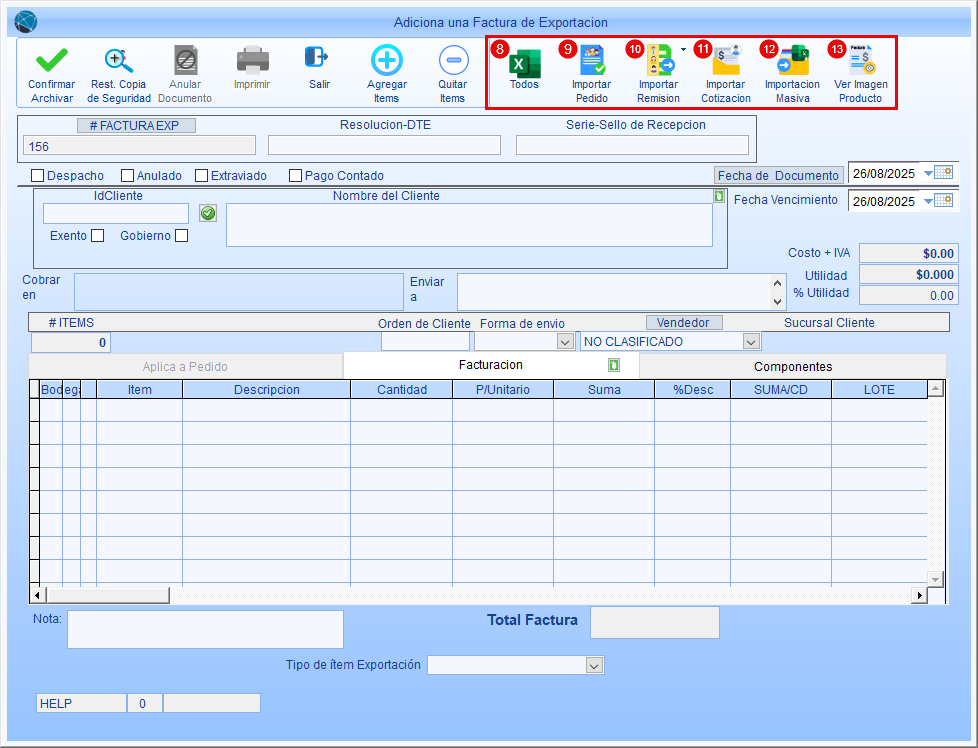Click the Salir exit icon
The height and width of the screenshot is (748, 978).
(318, 59)
